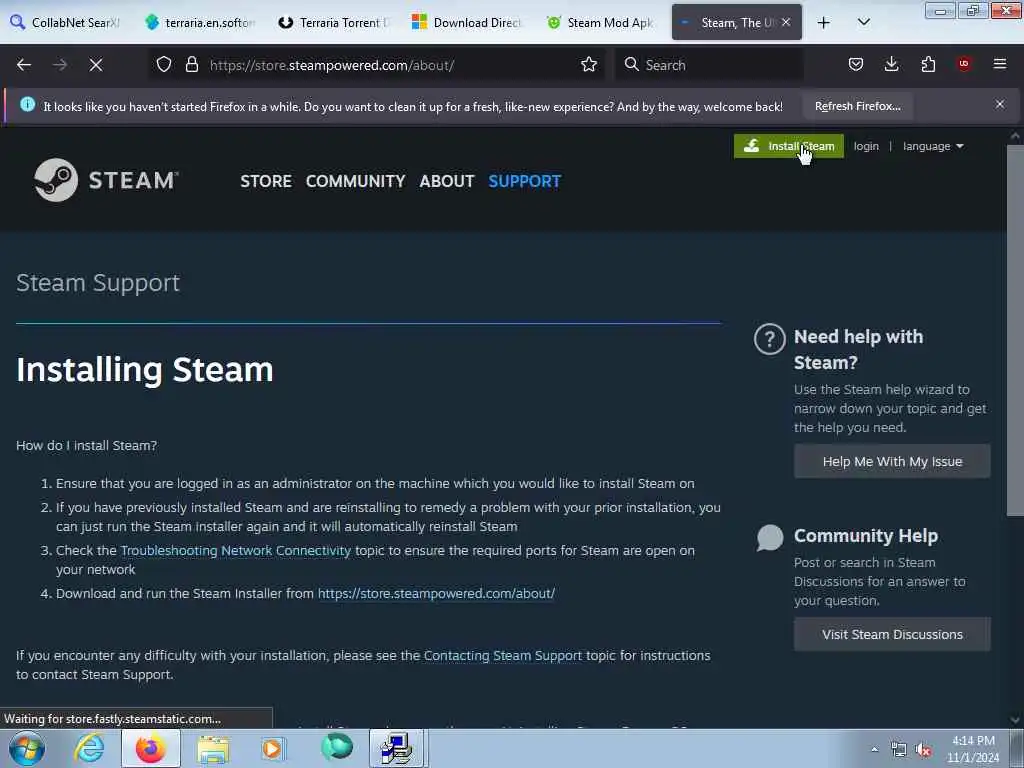Switch to the CollabNet SearXNG tab
This screenshot has height=768, width=1024.
(65, 23)
